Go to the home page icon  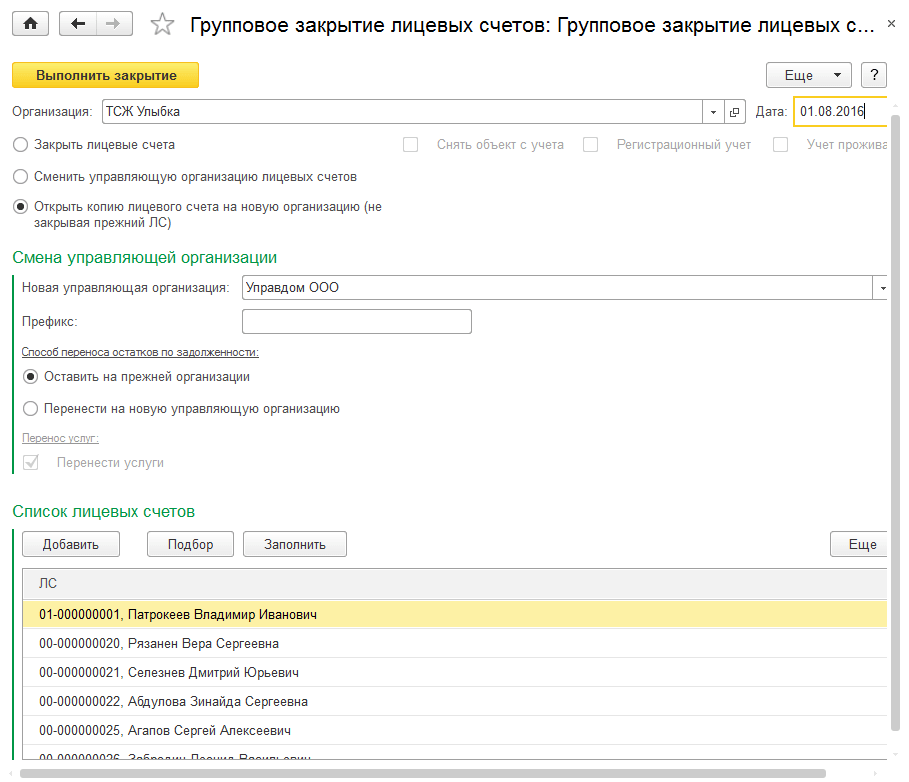pyautogui.click(x=30, y=24)
